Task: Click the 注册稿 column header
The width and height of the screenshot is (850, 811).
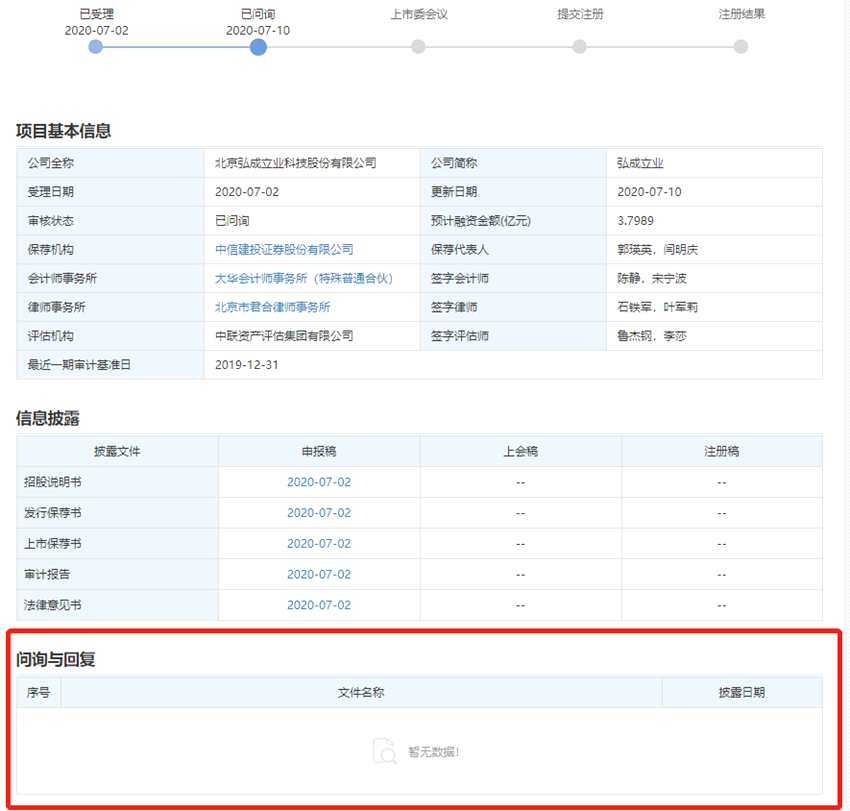Action: [x=722, y=451]
